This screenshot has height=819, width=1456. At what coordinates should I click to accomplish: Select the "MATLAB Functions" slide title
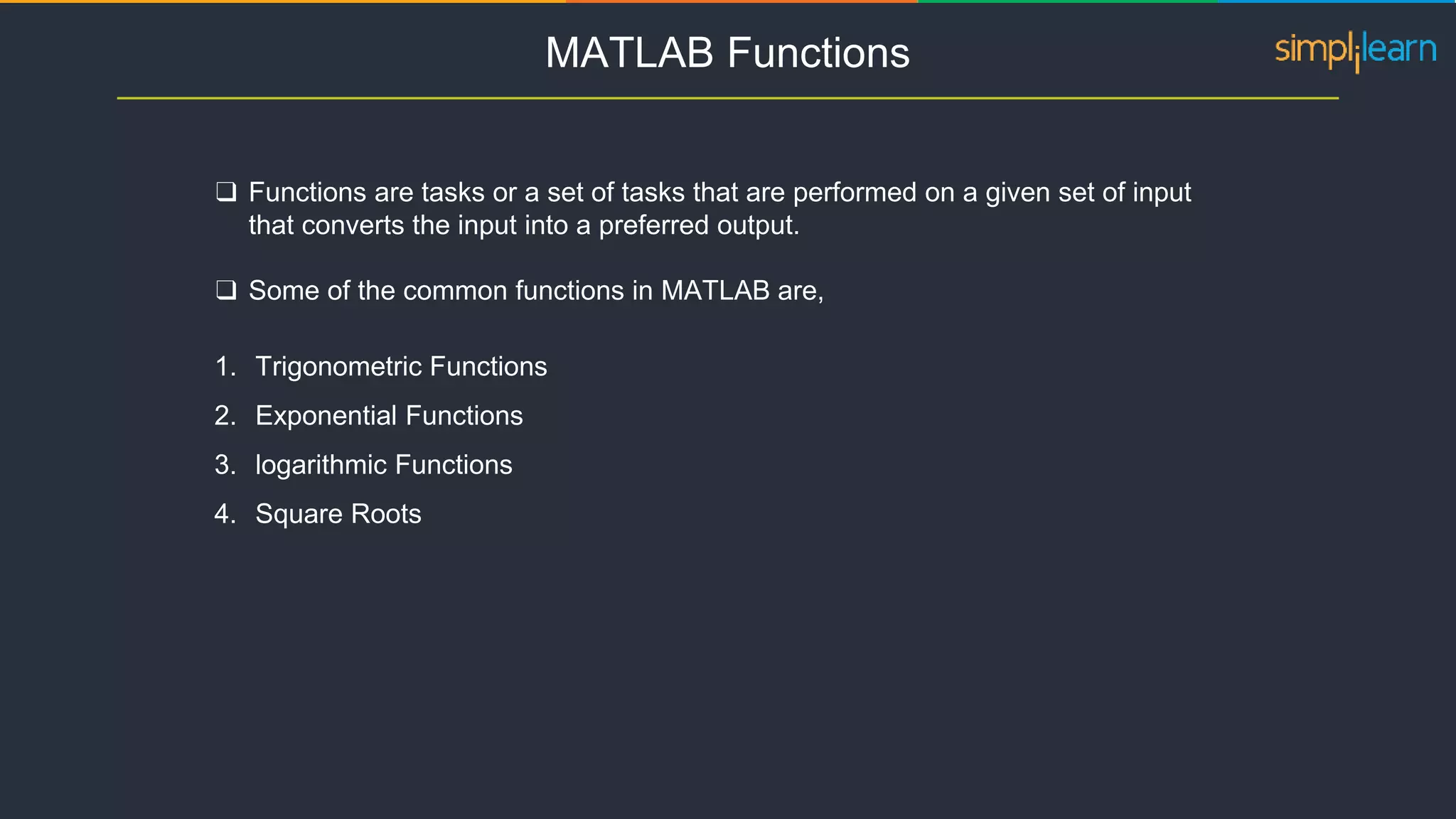pos(727,53)
